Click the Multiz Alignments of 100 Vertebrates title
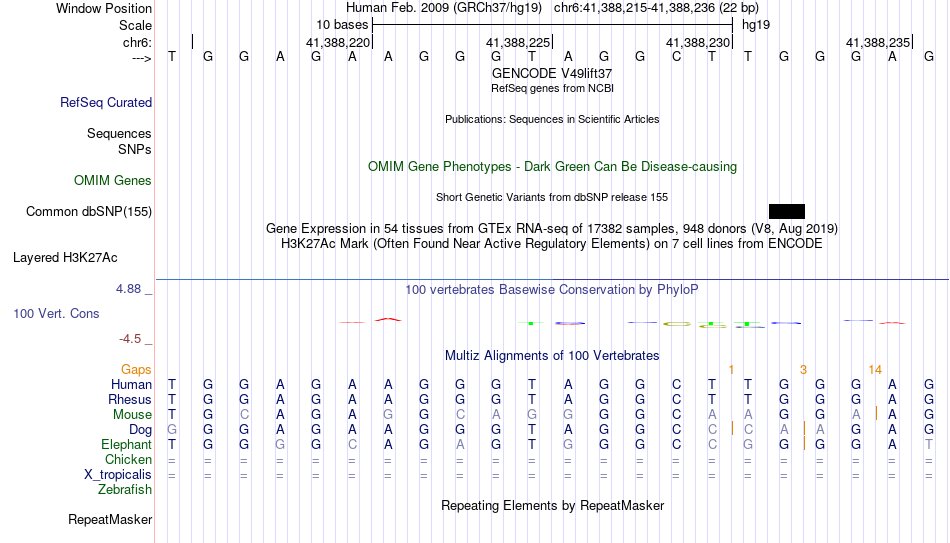950x543 pixels. [x=552, y=356]
